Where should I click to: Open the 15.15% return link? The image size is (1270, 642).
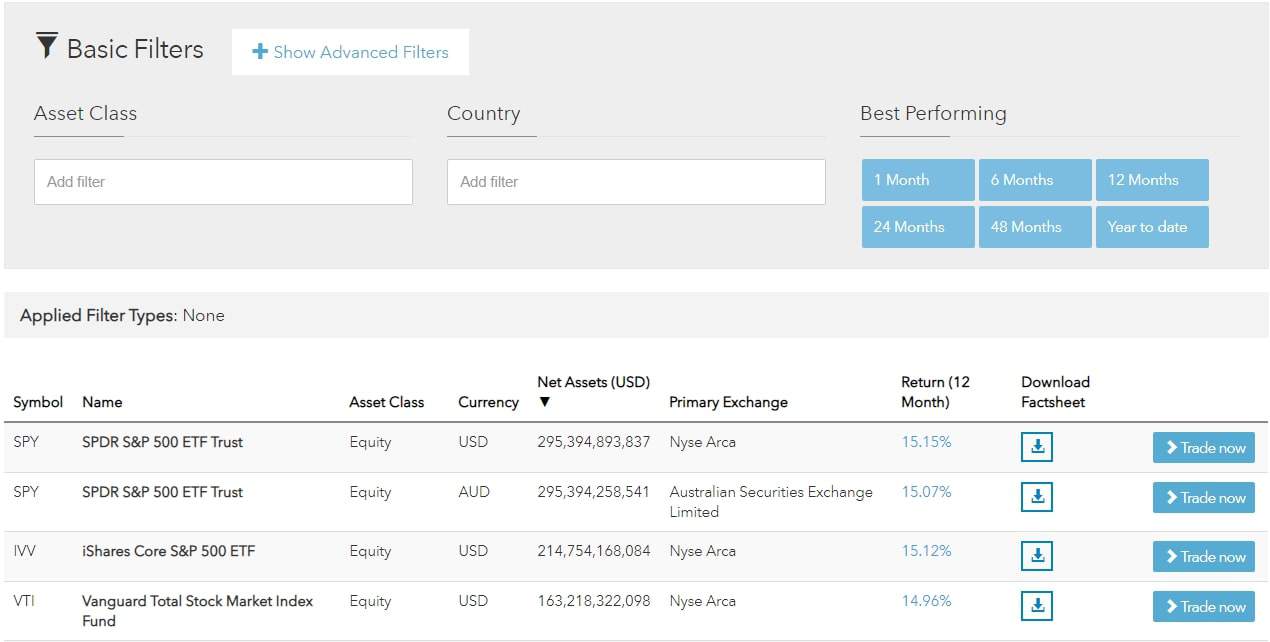tap(926, 442)
